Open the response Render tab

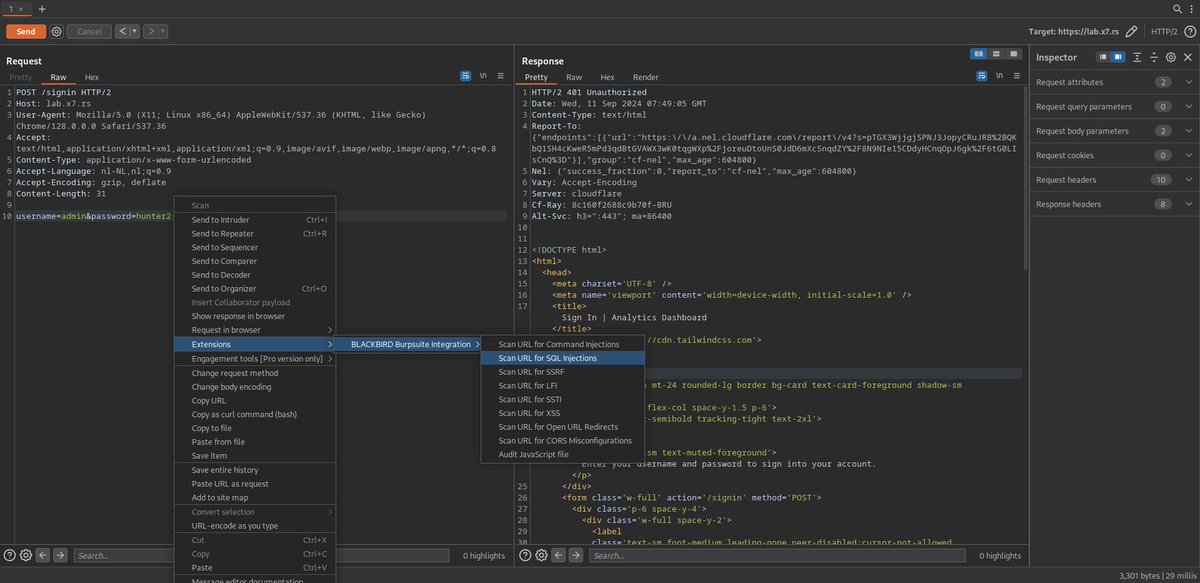click(646, 77)
